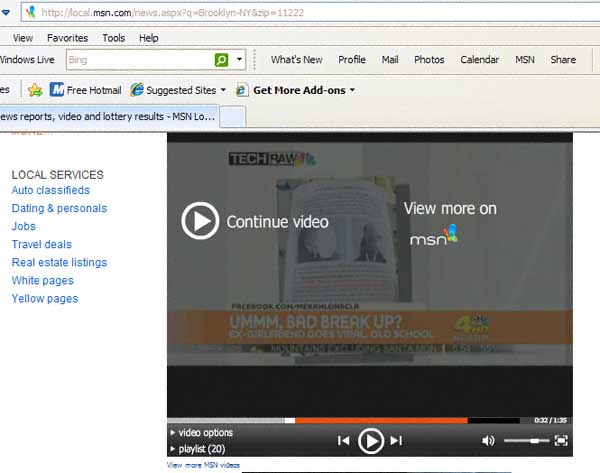Screen dimensions: 600x473
Task: Toggle fullscreen mode for the video
Action: pos(561,440)
